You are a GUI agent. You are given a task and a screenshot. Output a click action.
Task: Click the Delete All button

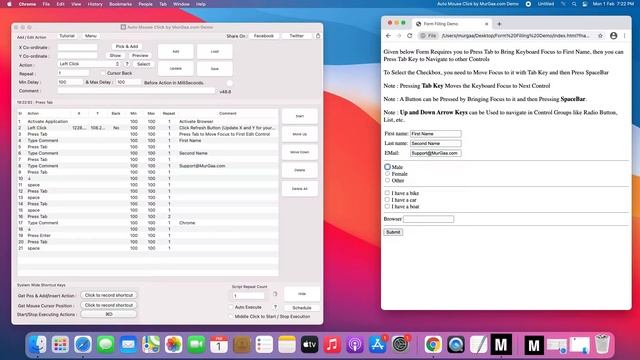(300, 189)
